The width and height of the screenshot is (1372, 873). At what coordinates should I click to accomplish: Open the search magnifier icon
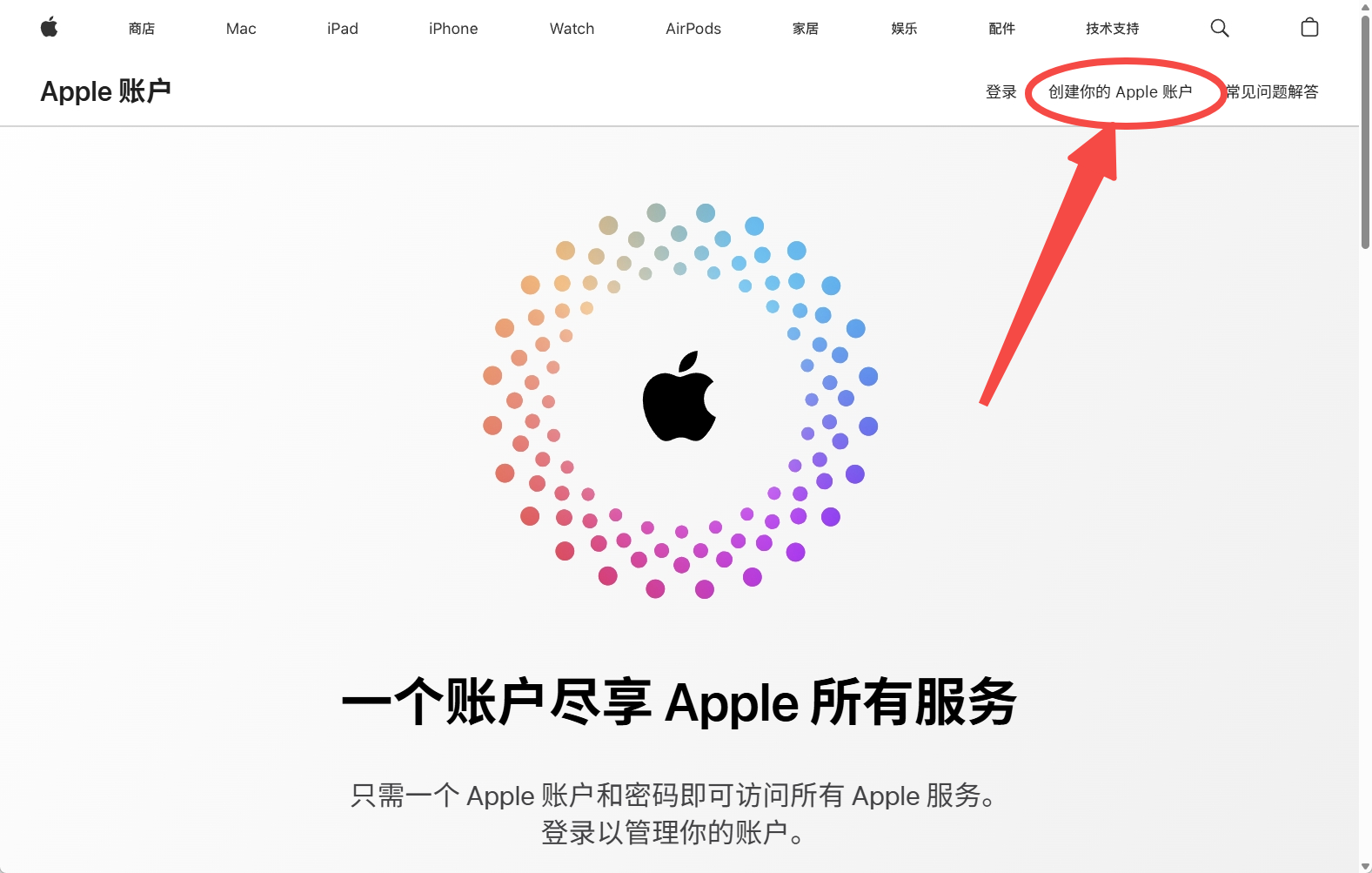click(1220, 28)
